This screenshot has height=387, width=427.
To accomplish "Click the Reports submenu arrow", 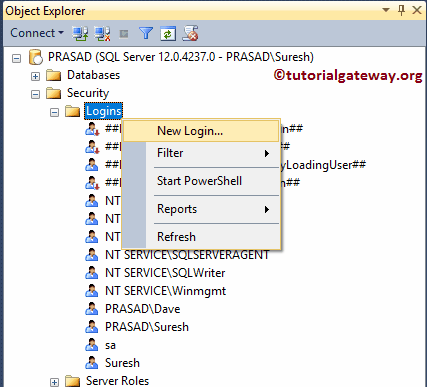I will [x=267, y=209].
